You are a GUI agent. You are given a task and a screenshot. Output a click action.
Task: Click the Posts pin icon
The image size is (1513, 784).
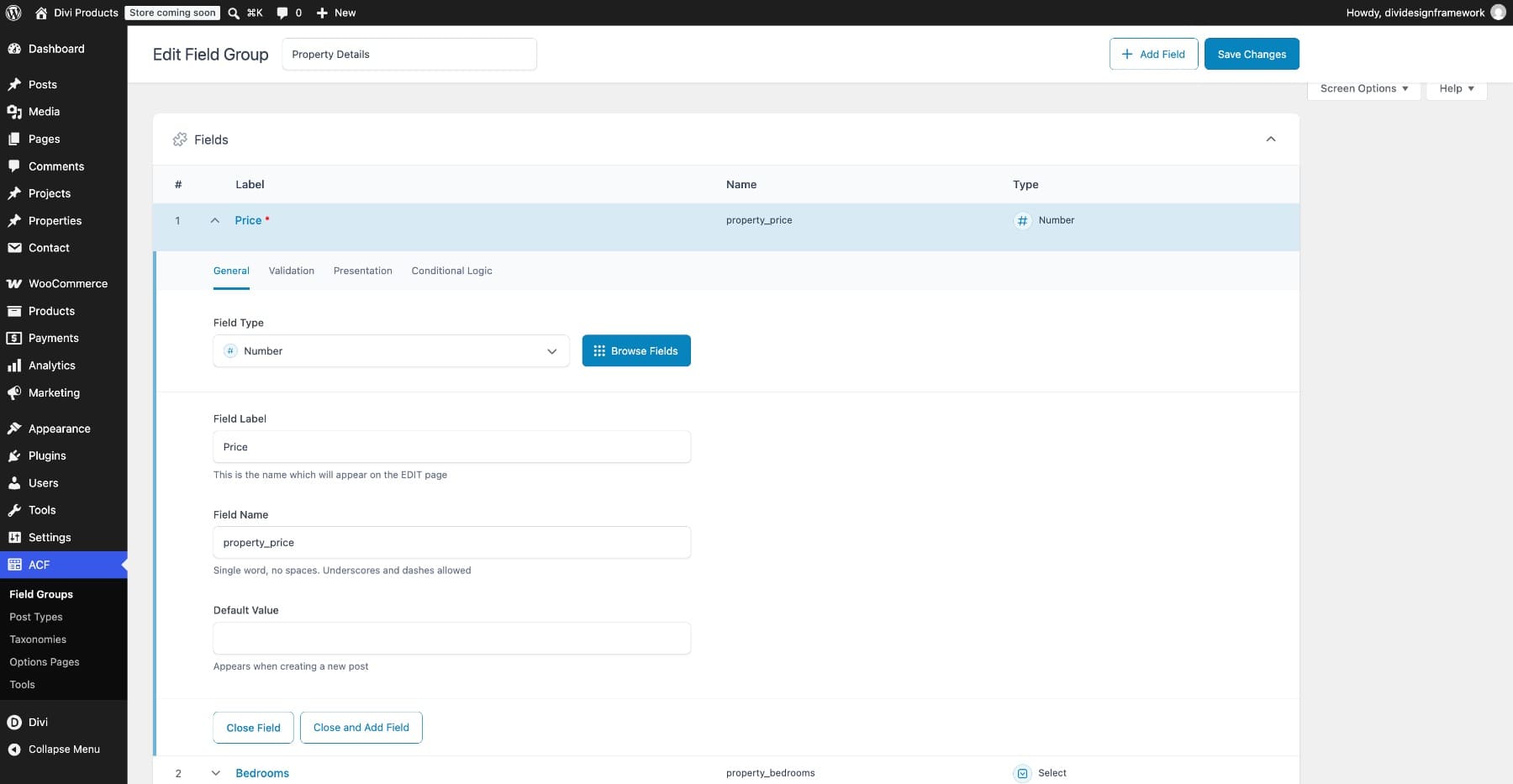(14, 85)
